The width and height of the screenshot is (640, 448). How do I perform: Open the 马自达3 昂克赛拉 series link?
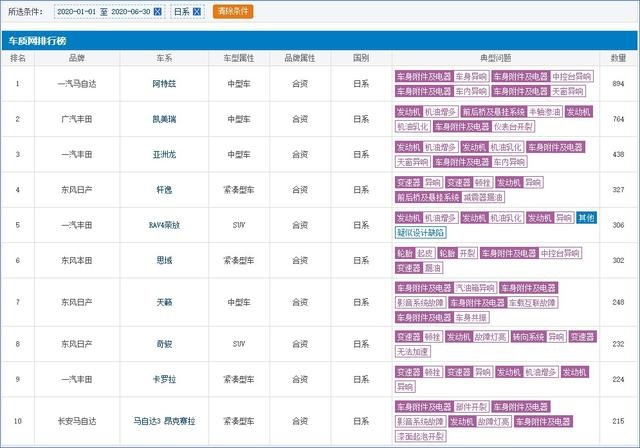pos(164,421)
